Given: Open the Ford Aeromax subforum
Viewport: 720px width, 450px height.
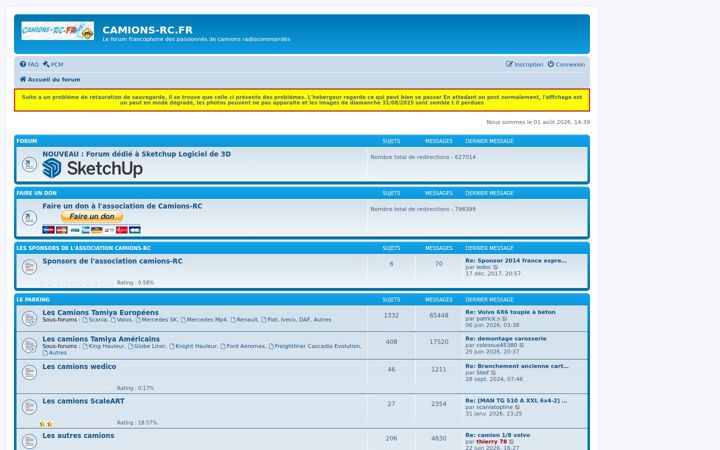Looking at the screenshot, I should pos(243,346).
